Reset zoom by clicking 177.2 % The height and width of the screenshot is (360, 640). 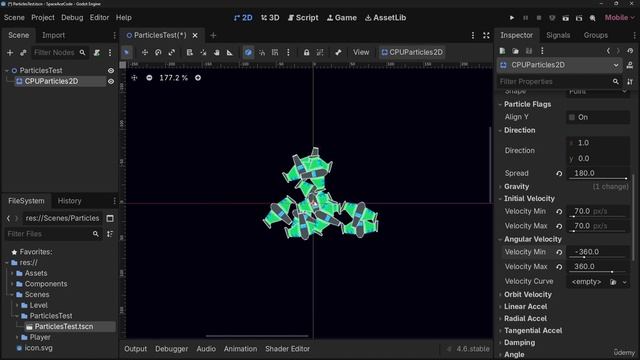point(173,78)
